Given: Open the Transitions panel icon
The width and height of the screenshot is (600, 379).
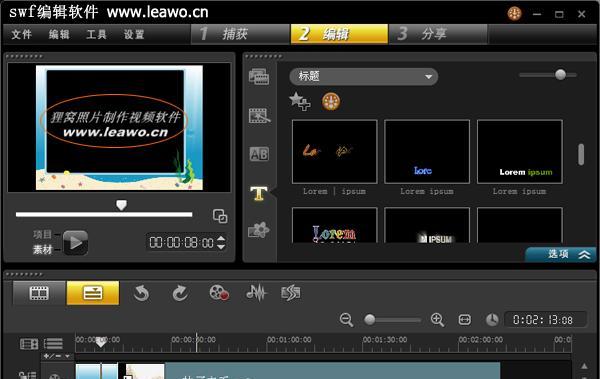Looking at the screenshot, I should coord(259,116).
